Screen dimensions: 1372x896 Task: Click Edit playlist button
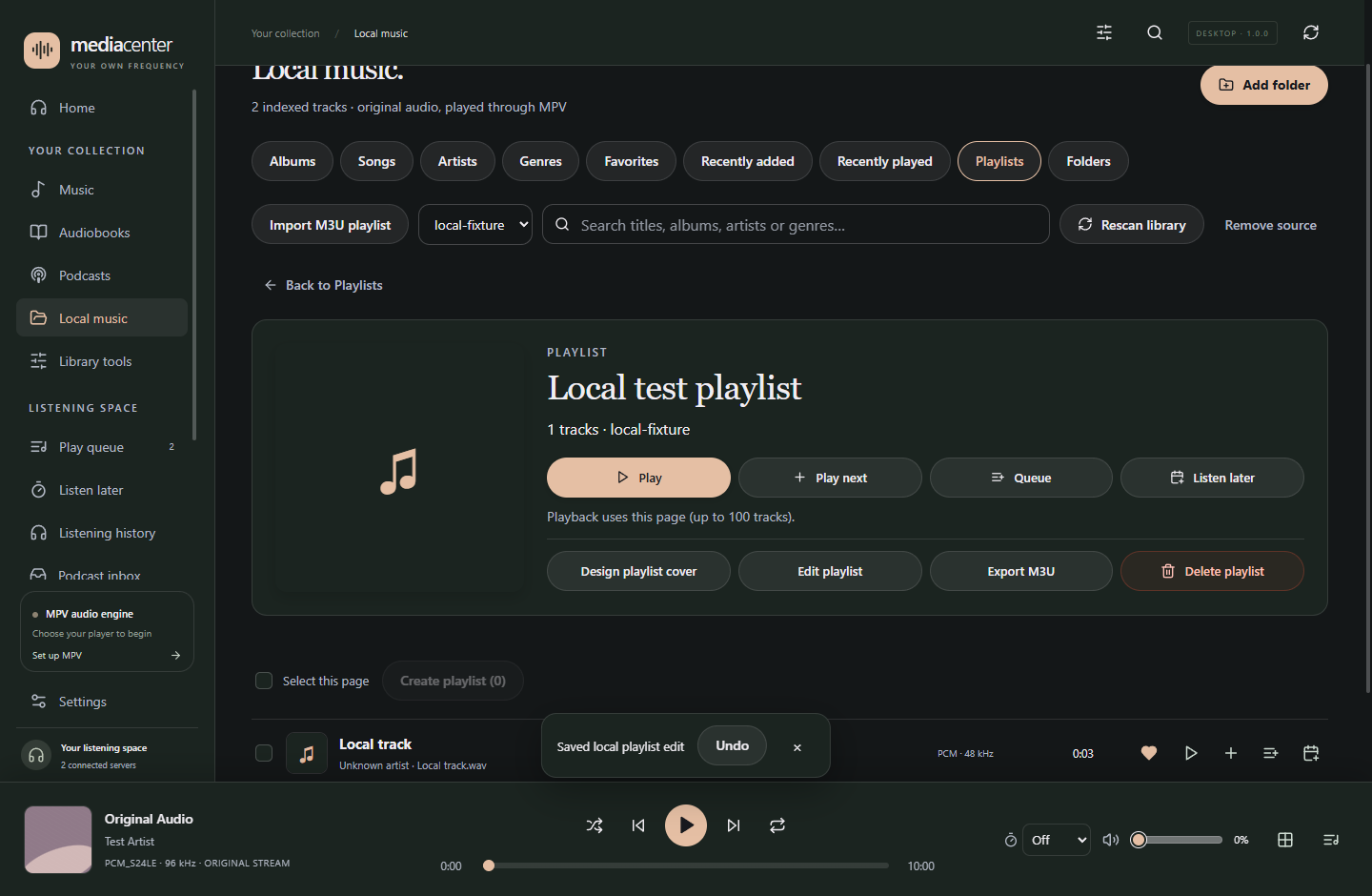(x=830, y=571)
